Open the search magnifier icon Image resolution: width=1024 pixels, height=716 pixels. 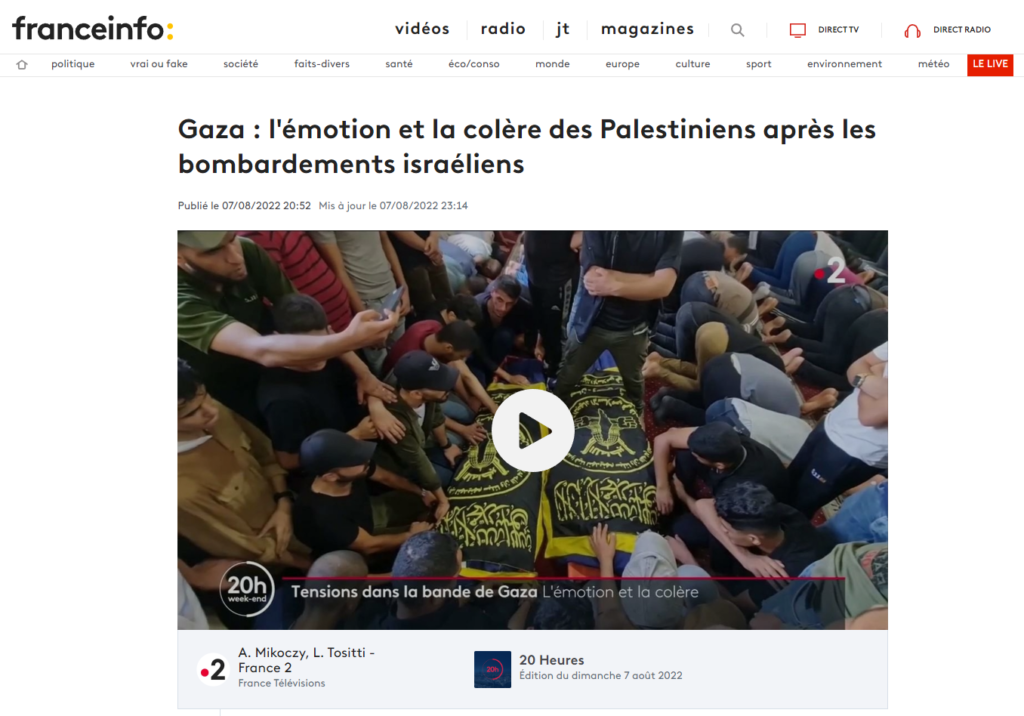point(737,30)
